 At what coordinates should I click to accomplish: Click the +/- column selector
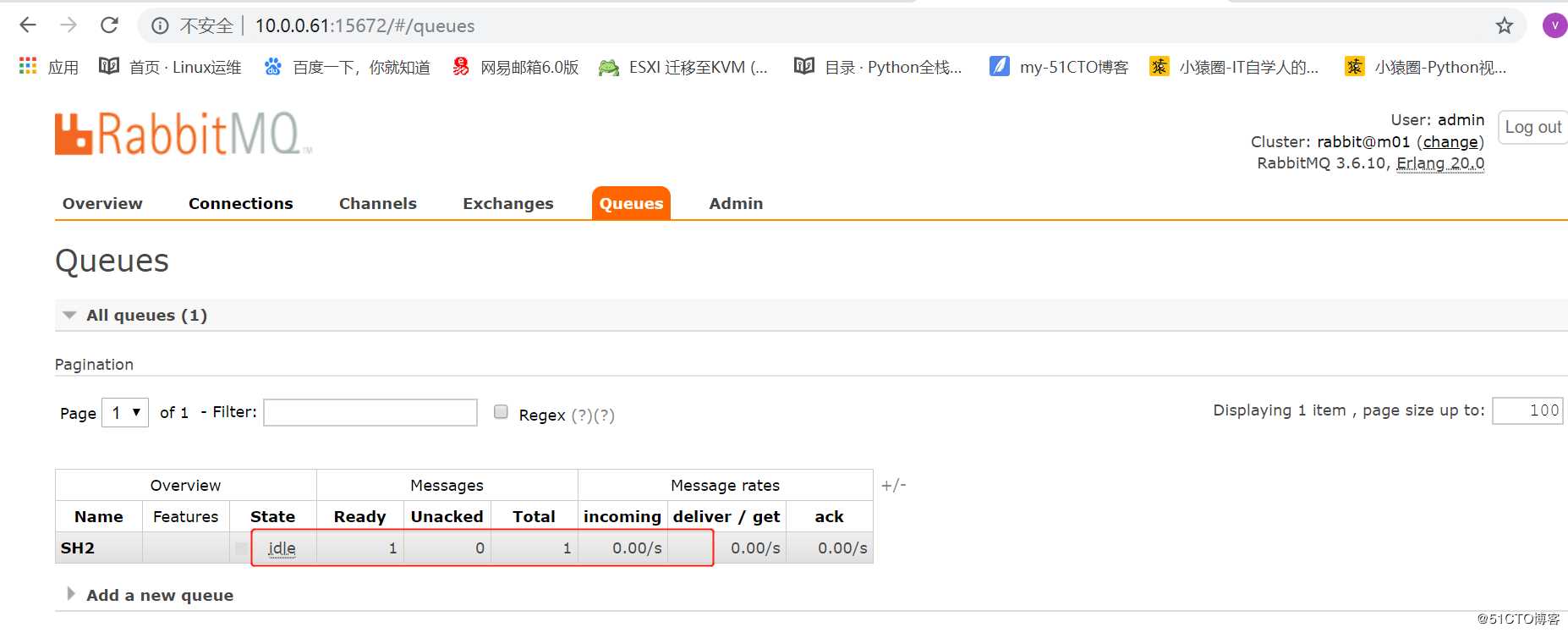(893, 485)
